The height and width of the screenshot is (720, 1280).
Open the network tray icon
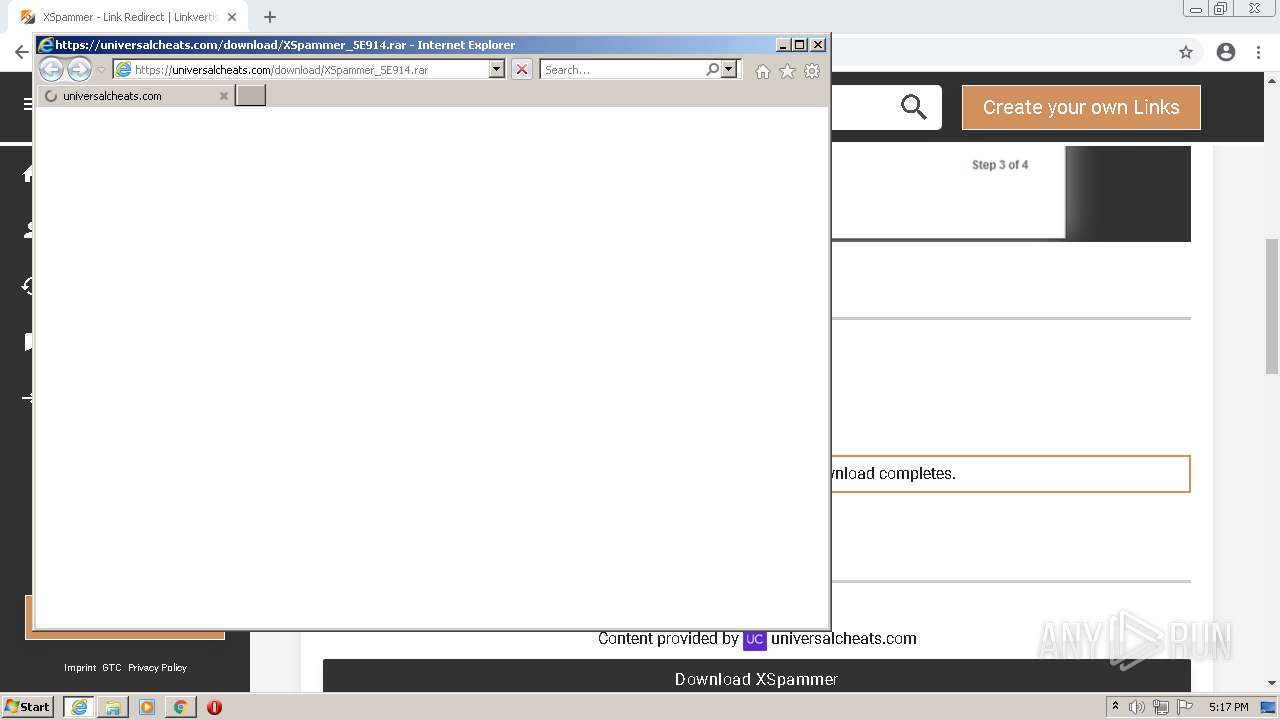click(1161, 707)
